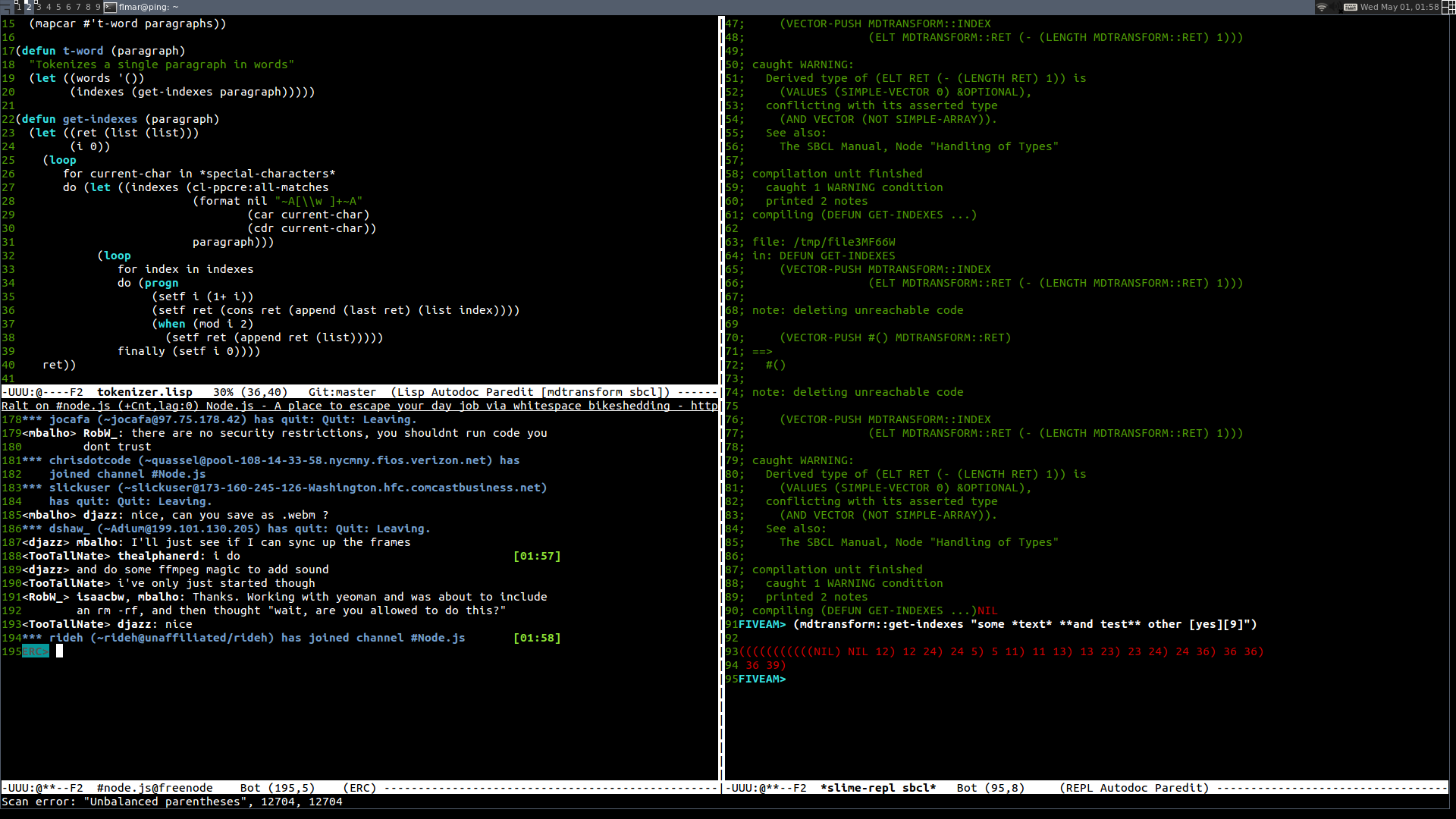Open the Wi-Fi network tray icon

pos(1322,7)
